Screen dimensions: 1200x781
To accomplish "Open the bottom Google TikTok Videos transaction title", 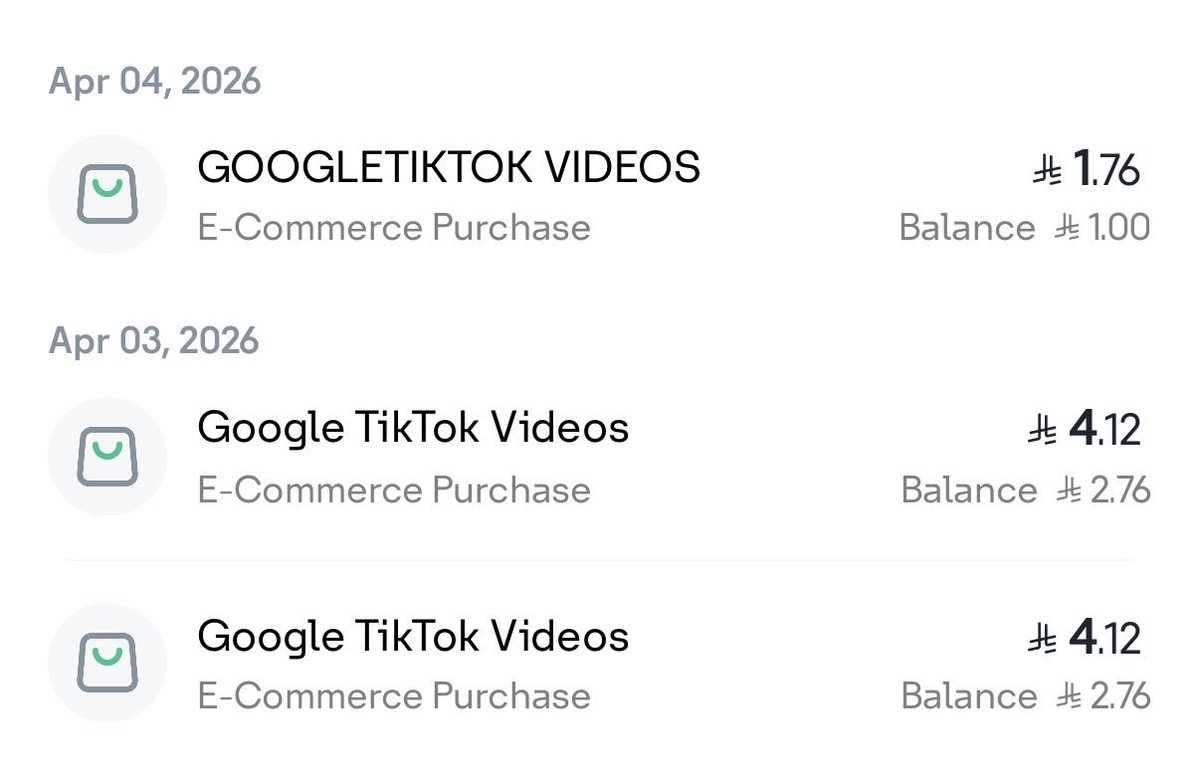I will [x=414, y=637].
